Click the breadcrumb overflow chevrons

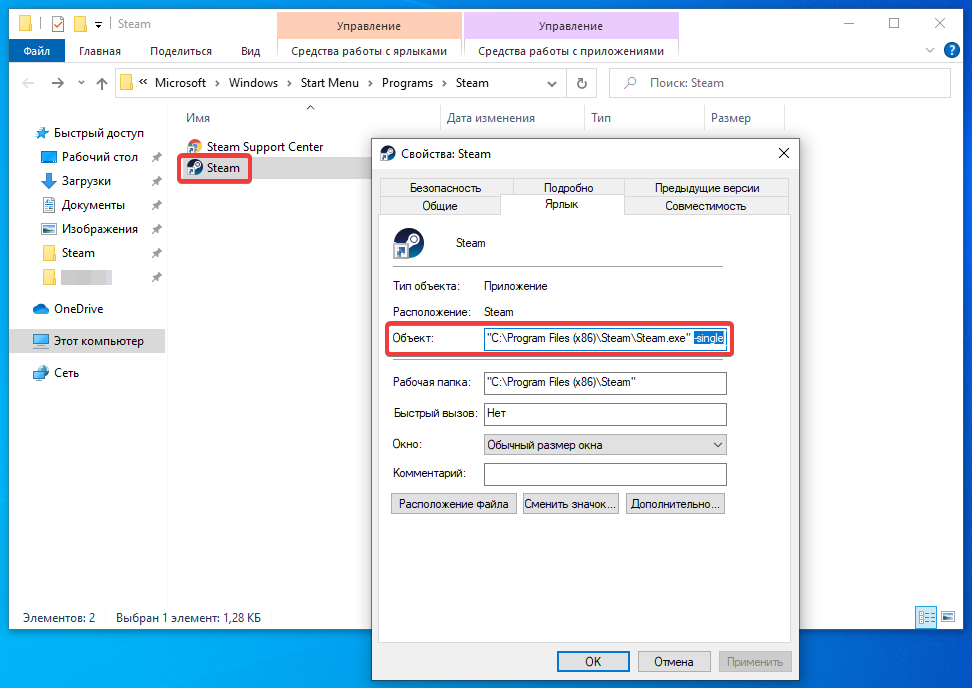143,82
